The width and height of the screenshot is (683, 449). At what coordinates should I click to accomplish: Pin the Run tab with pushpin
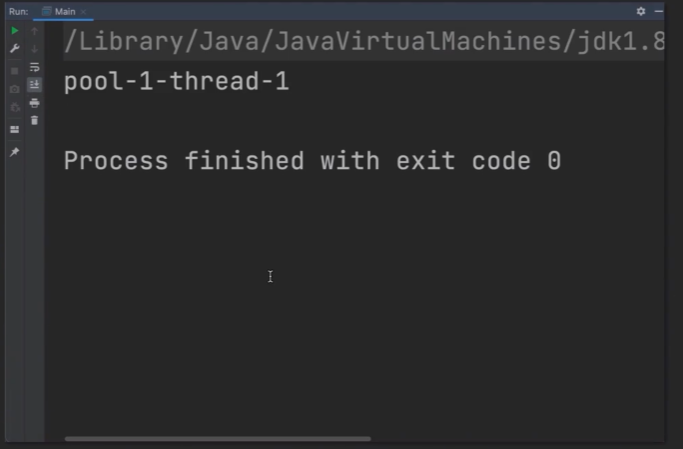pos(14,152)
